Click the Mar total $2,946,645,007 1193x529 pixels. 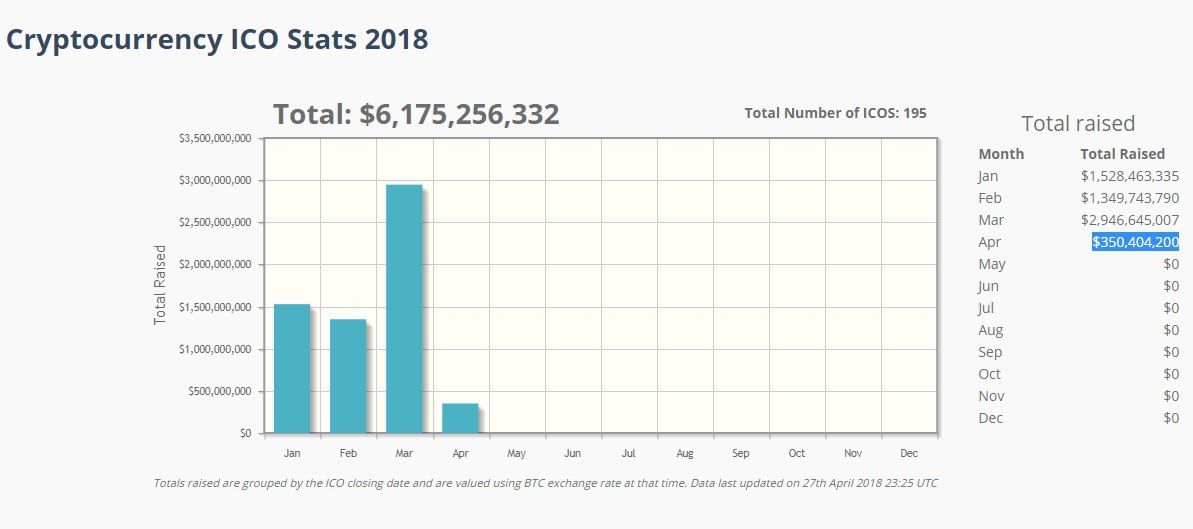[x=1129, y=220]
